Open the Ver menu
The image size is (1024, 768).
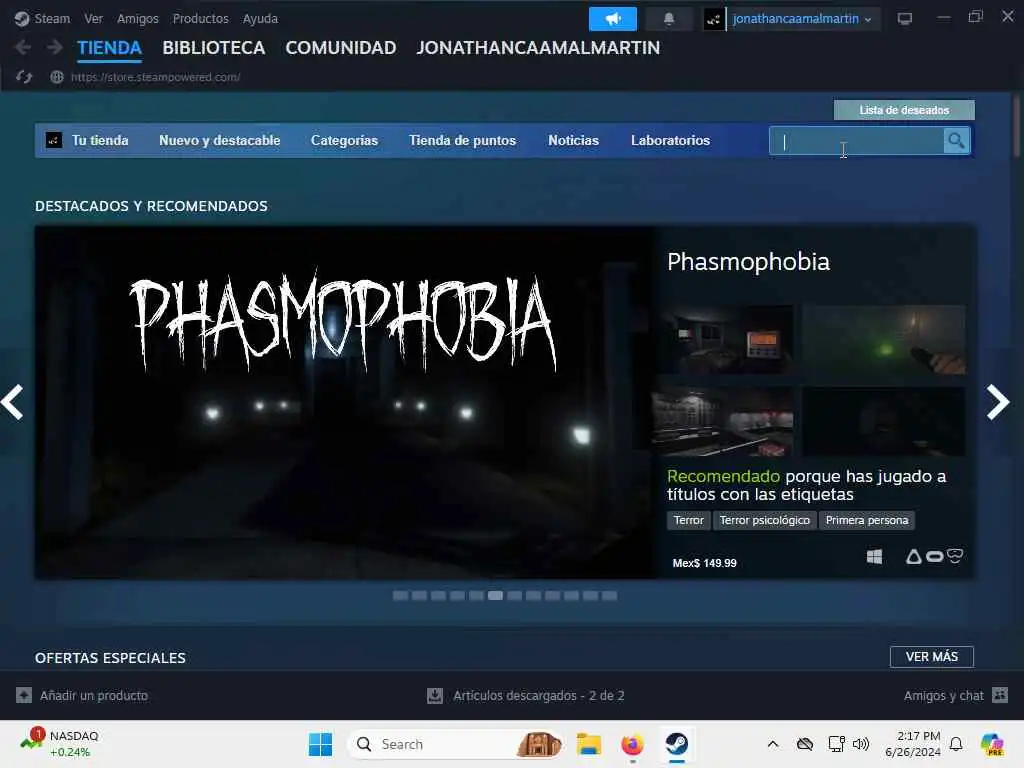pos(93,18)
